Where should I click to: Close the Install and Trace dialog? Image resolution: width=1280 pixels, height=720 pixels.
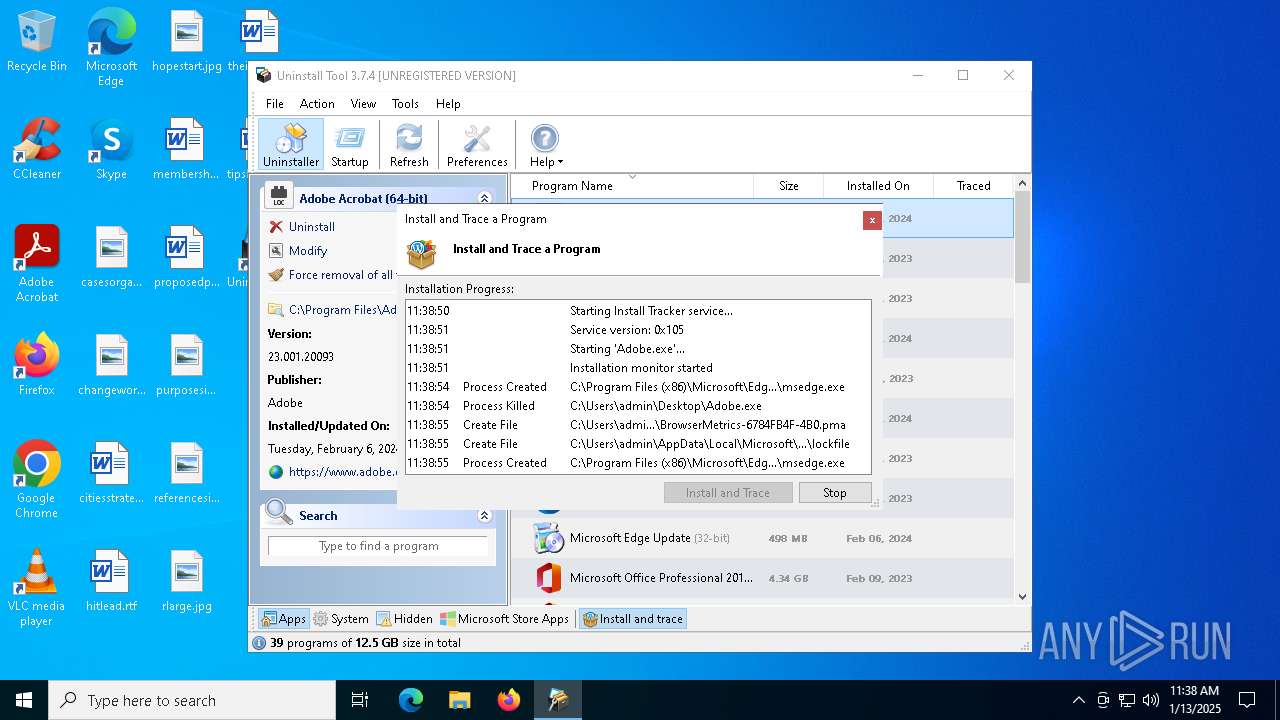pyautogui.click(x=872, y=220)
